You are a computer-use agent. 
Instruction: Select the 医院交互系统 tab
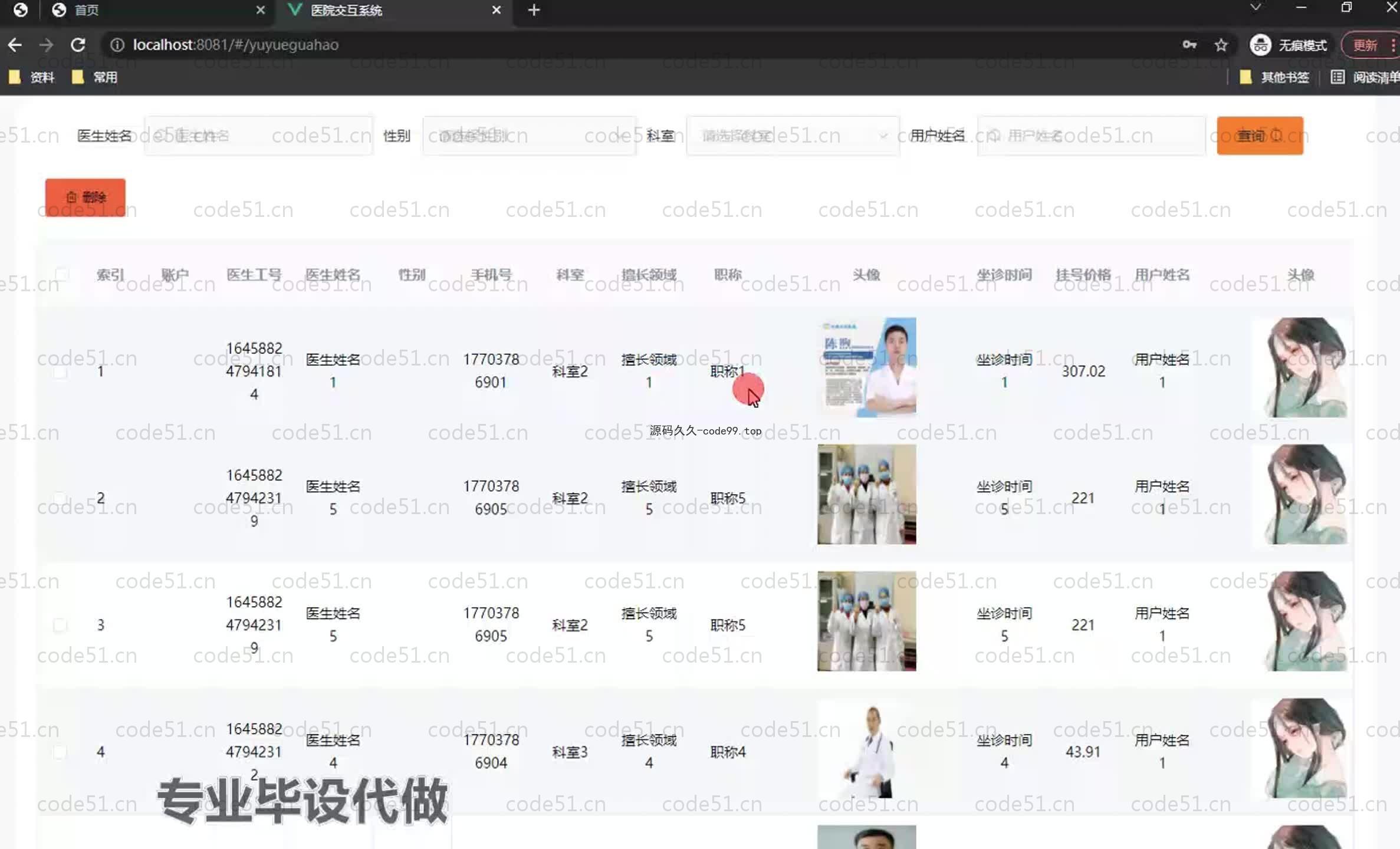(394, 10)
